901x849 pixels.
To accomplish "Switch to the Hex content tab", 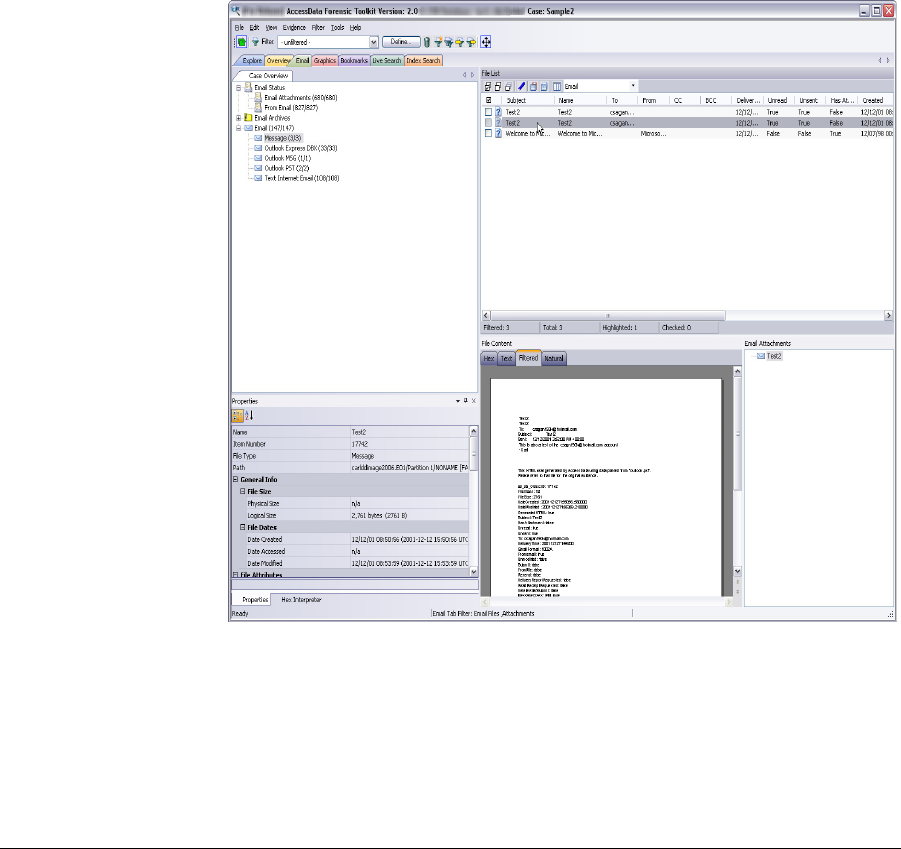I will [x=489, y=358].
